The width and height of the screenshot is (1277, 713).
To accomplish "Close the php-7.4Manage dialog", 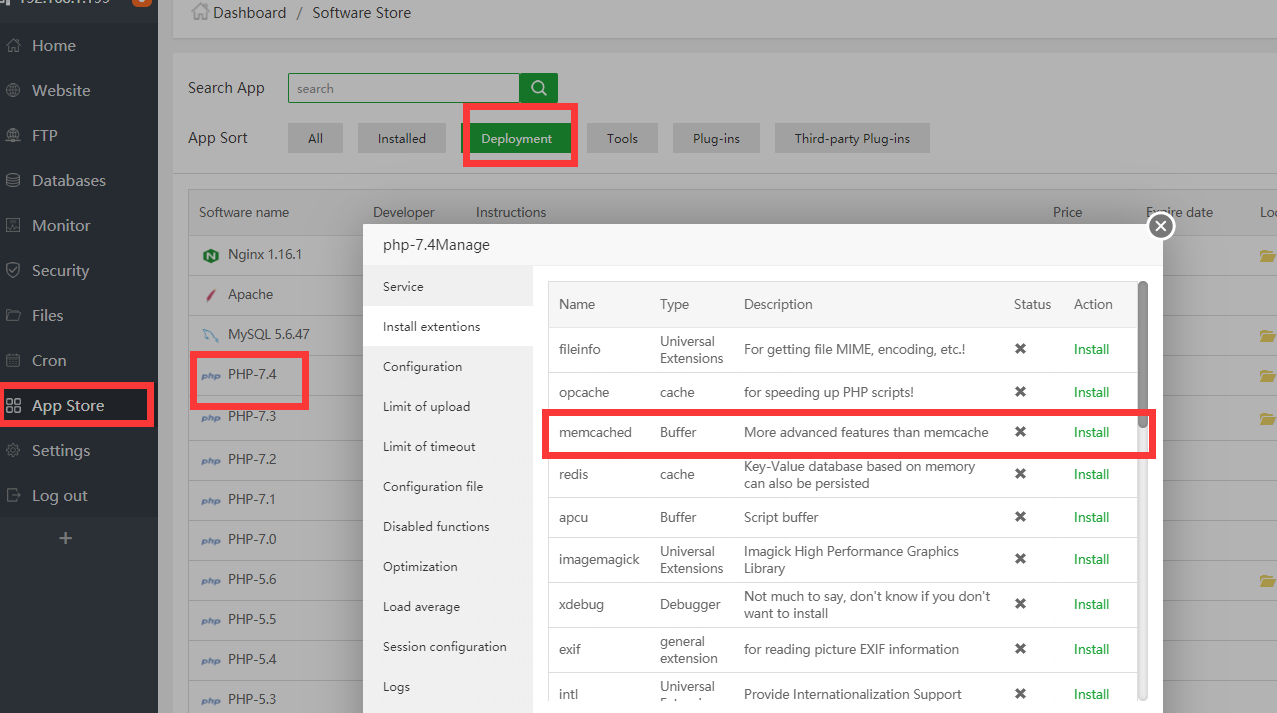I will point(1160,226).
